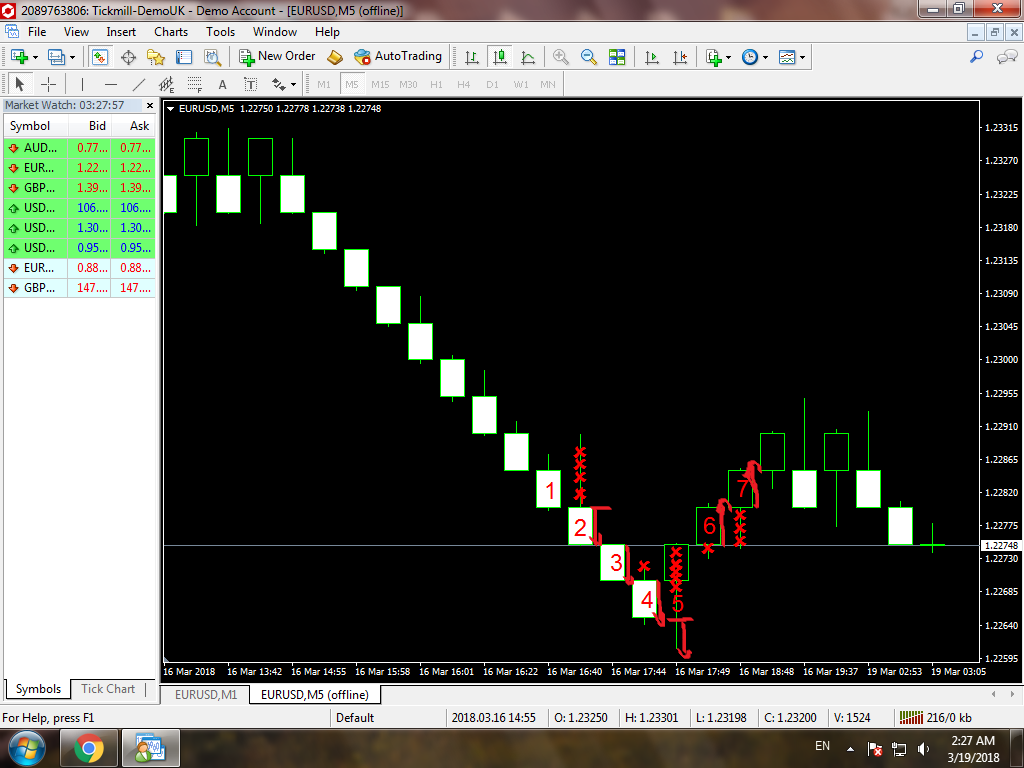This screenshot has width=1024, height=768.
Task: Open the chart templates dropdown
Action: pos(802,57)
